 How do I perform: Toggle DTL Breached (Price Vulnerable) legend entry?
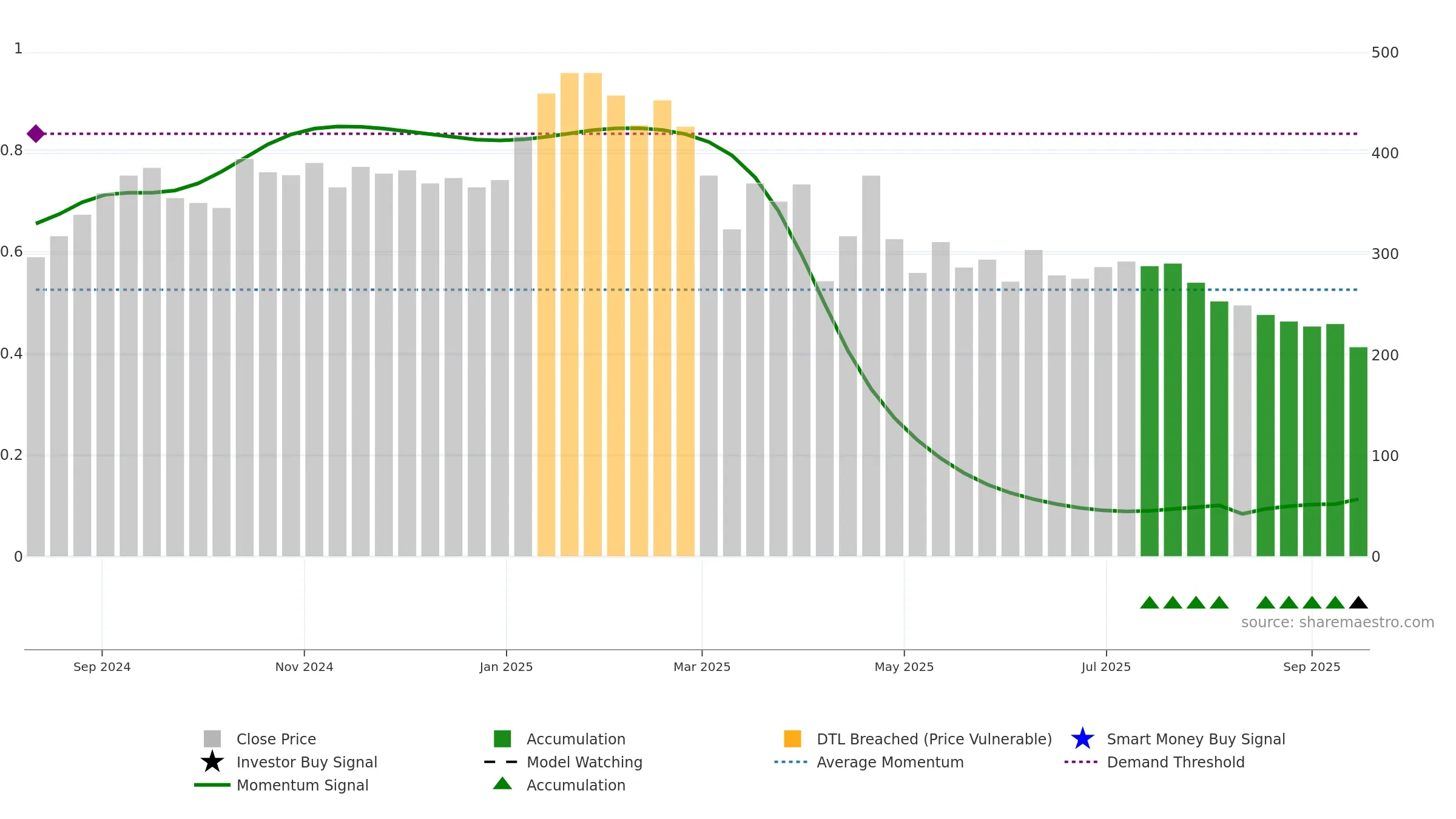[918, 739]
